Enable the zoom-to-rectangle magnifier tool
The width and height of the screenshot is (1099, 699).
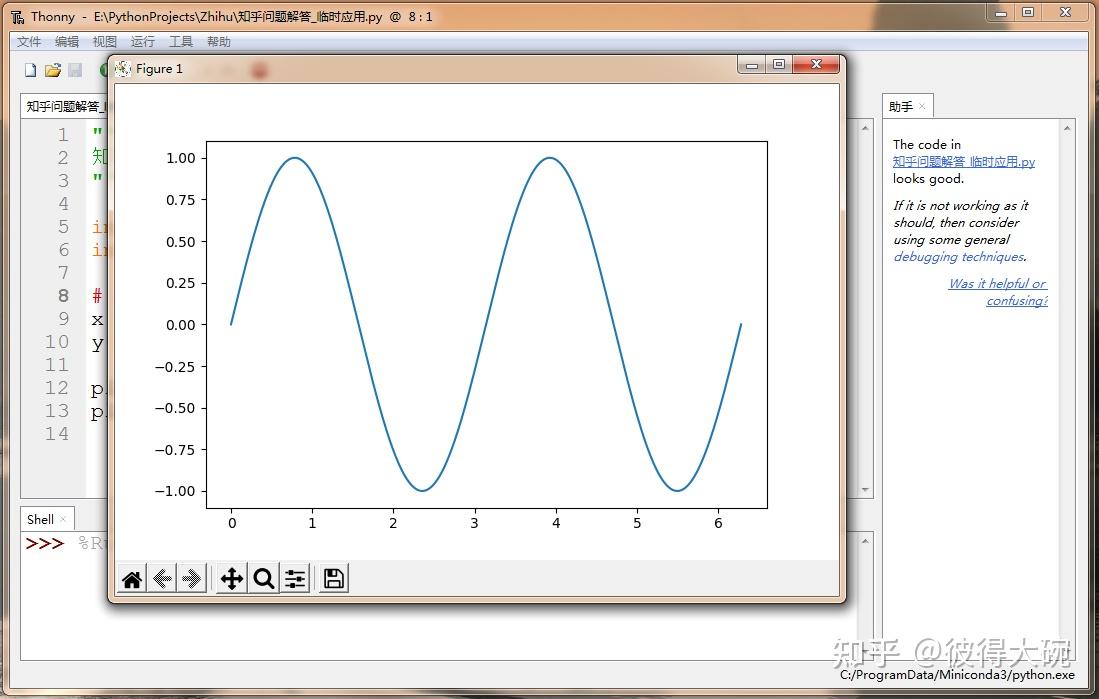264,577
